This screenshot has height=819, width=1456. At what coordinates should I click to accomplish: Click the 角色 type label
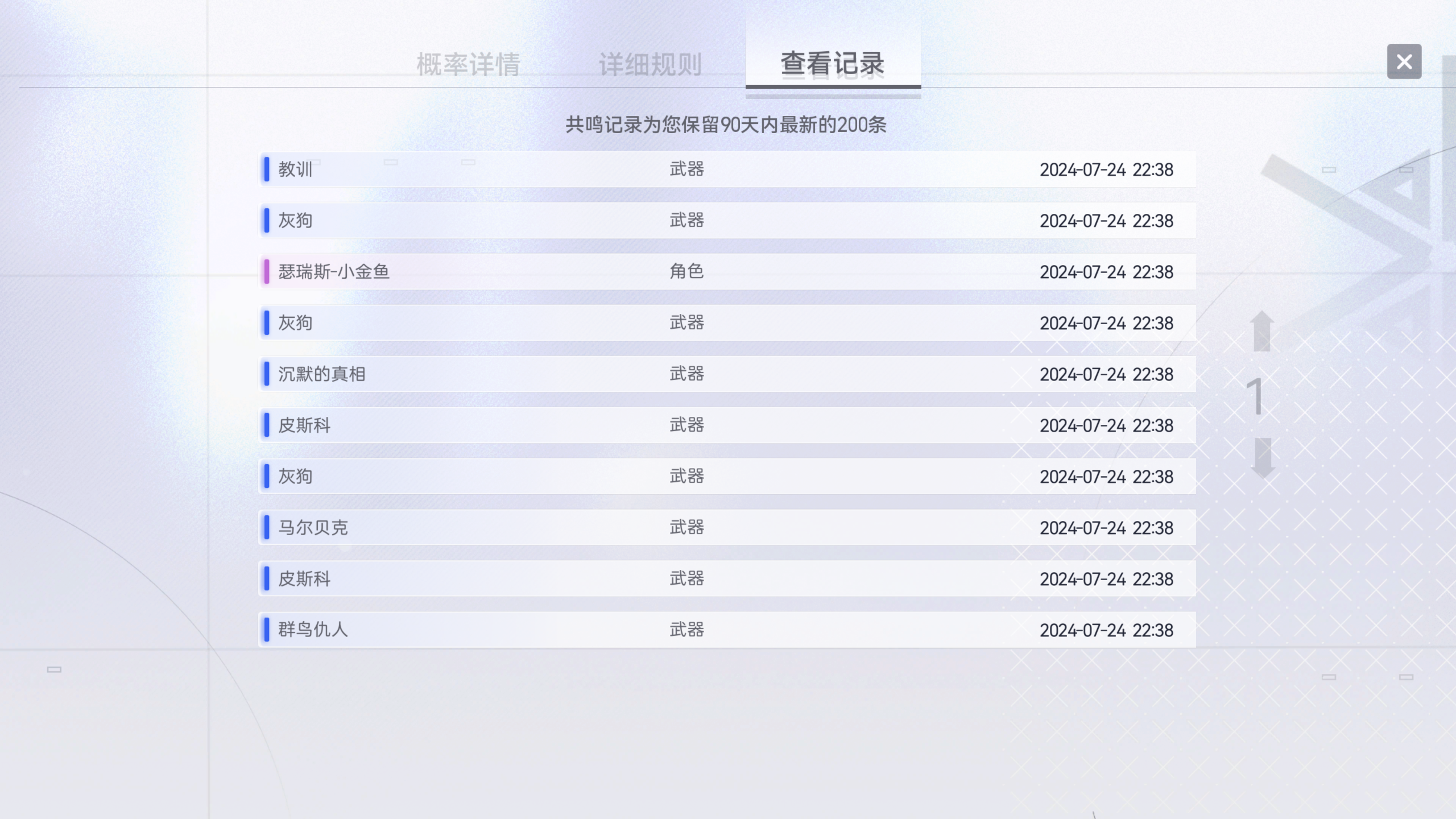point(686,271)
